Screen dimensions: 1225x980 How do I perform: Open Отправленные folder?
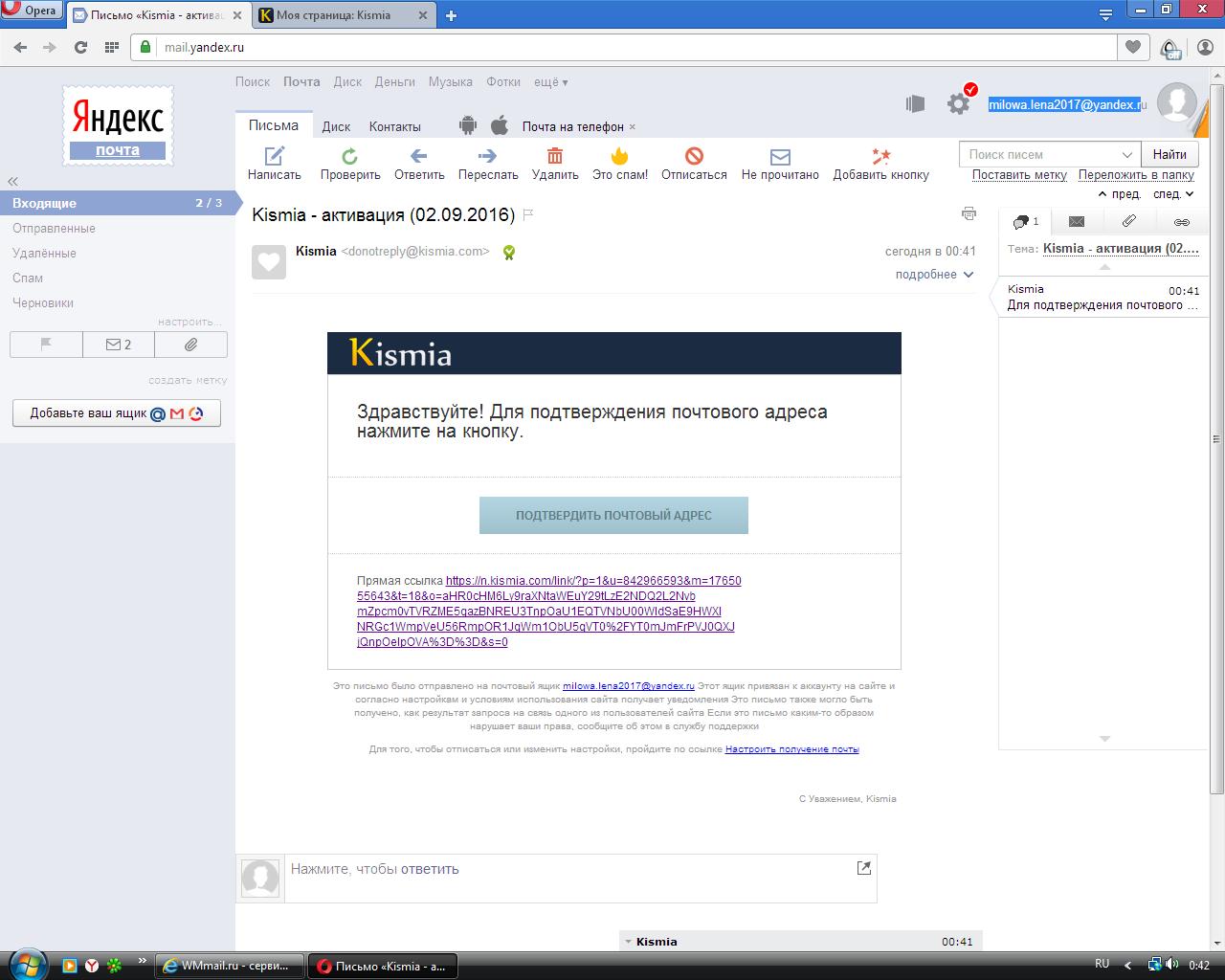pyautogui.click(x=54, y=228)
